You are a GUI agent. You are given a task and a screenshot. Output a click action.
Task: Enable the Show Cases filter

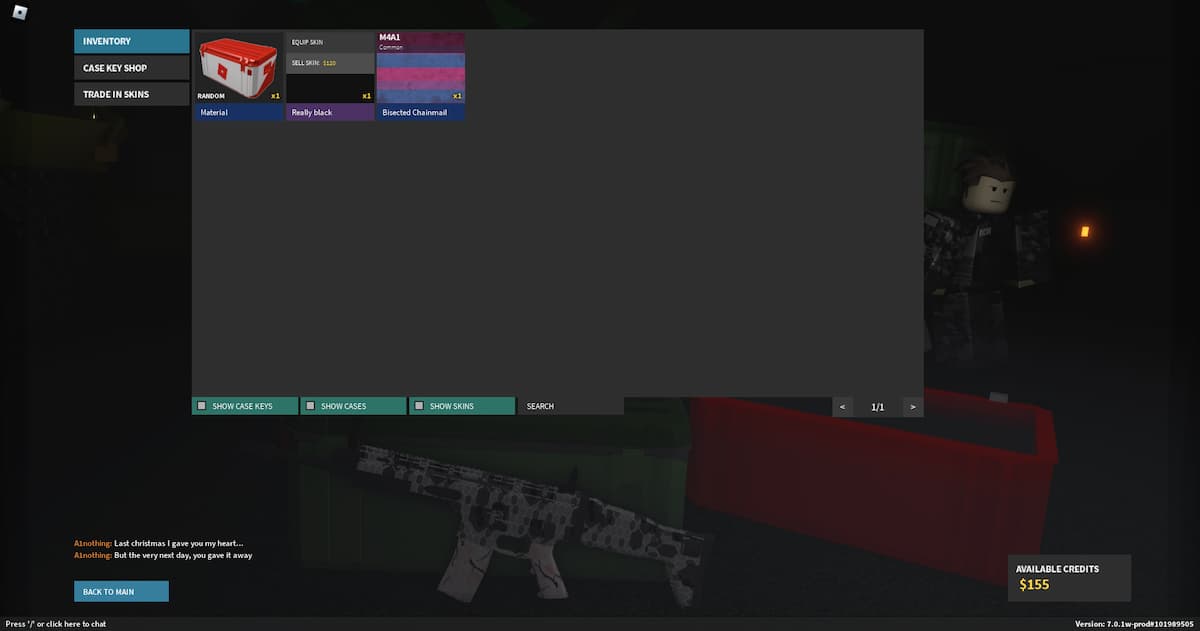coord(352,406)
